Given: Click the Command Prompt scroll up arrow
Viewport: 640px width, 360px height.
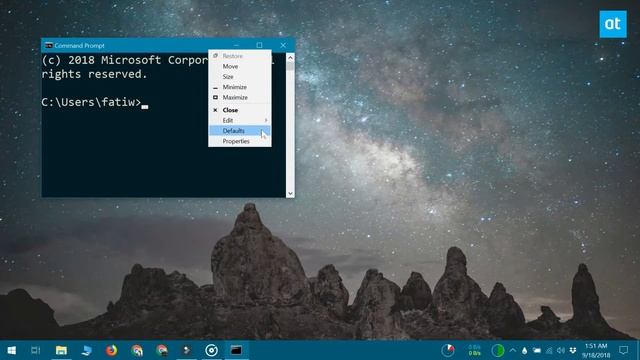Looking at the screenshot, I should click(x=290, y=58).
